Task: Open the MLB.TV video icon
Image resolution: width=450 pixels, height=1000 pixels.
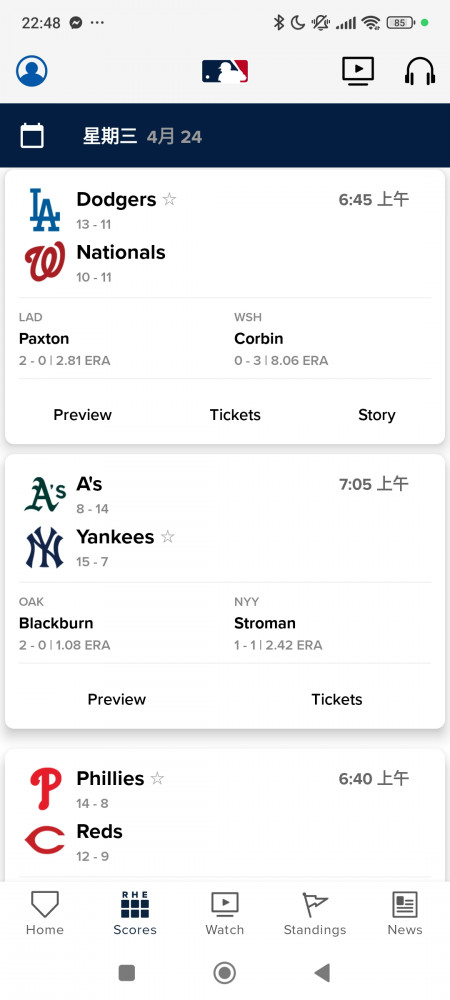Action: pos(358,71)
